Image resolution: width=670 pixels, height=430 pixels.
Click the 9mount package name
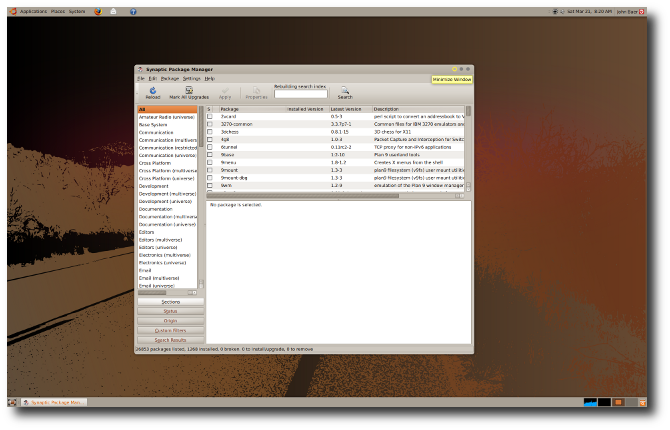(x=229, y=170)
